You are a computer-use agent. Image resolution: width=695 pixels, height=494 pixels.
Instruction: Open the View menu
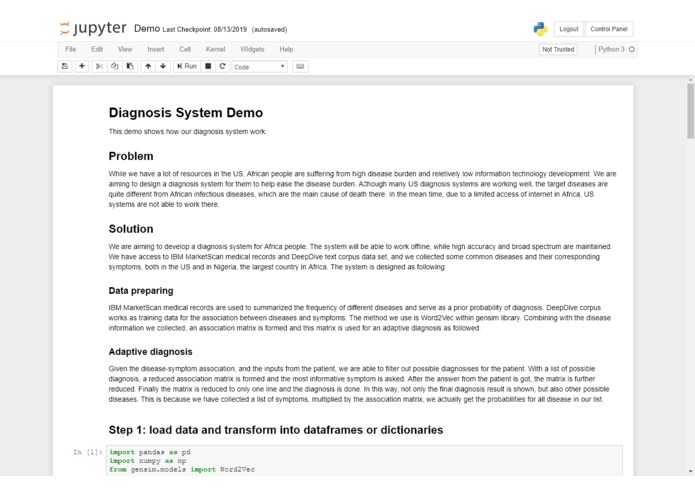click(125, 49)
